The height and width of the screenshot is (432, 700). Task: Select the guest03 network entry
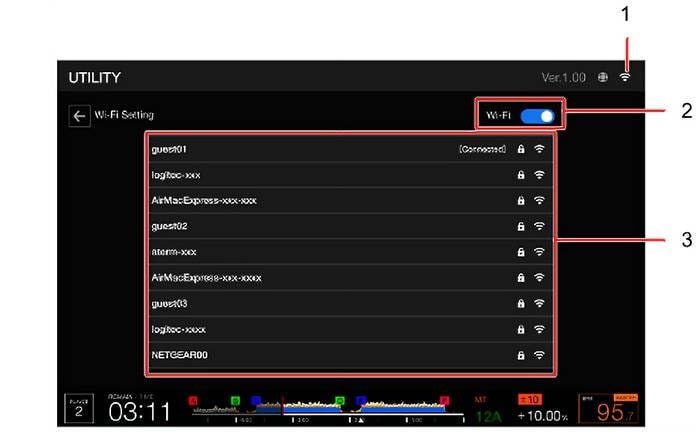[300, 303]
